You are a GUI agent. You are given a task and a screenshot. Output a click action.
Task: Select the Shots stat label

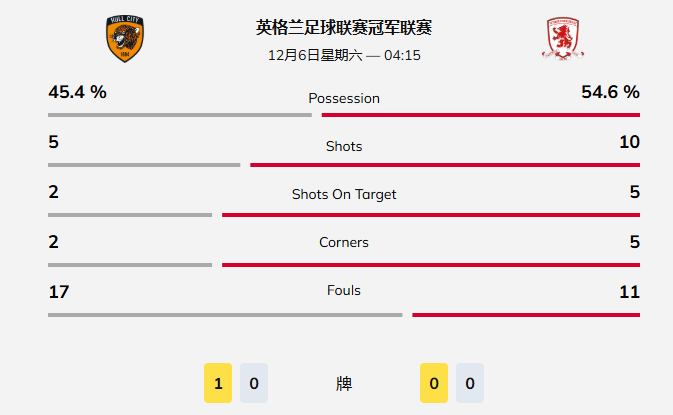point(344,146)
